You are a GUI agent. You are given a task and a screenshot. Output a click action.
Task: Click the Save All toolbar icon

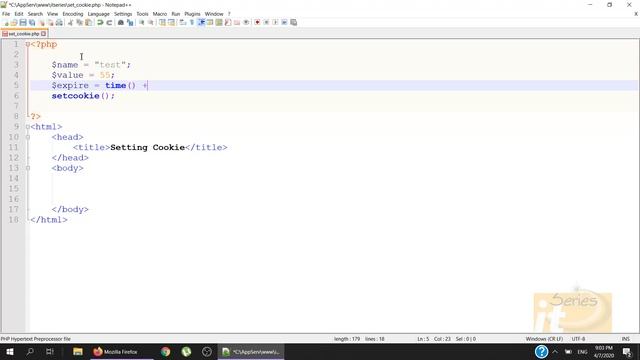(x=32, y=22)
